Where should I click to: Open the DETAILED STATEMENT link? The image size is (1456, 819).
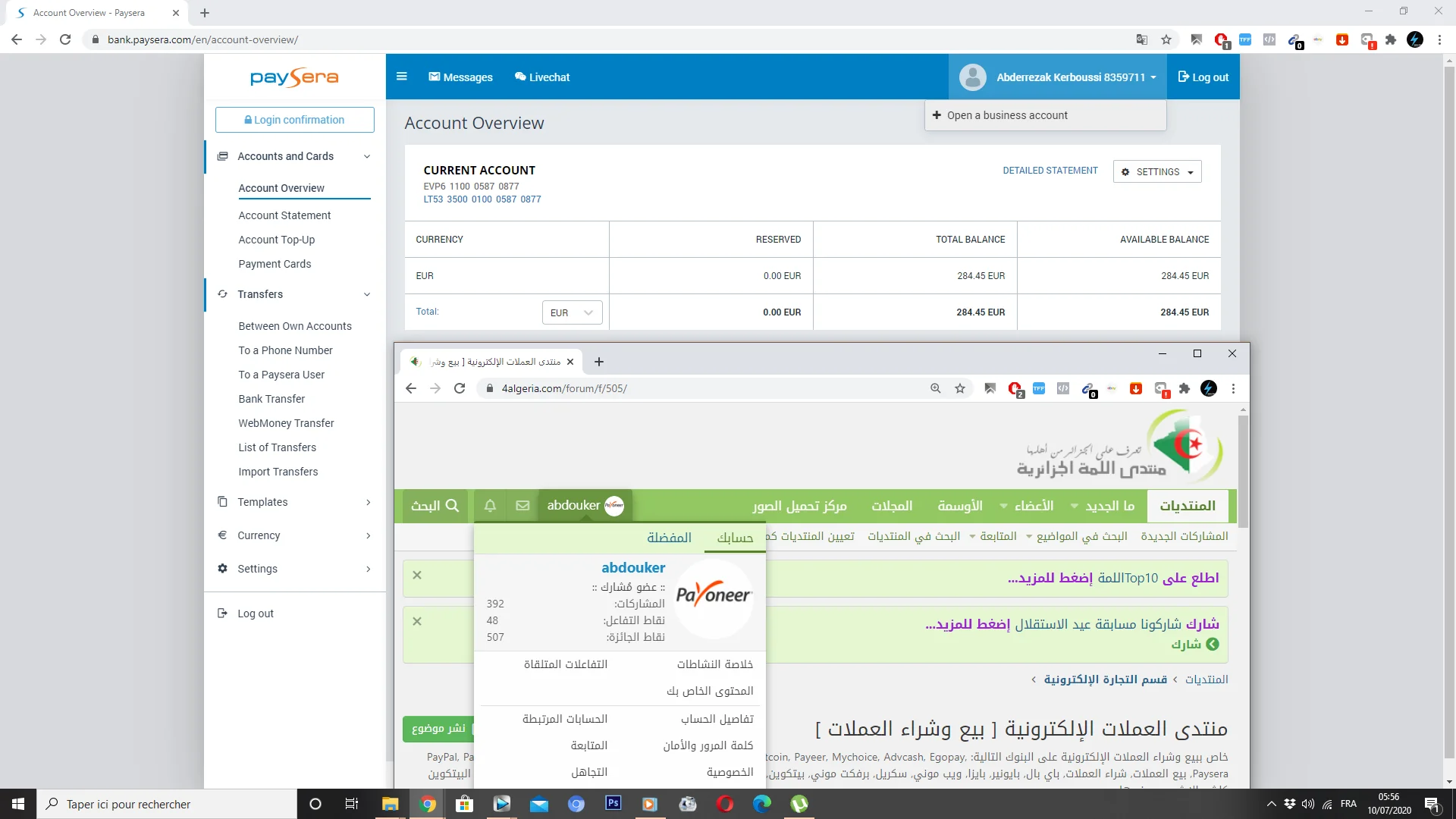pos(1050,171)
